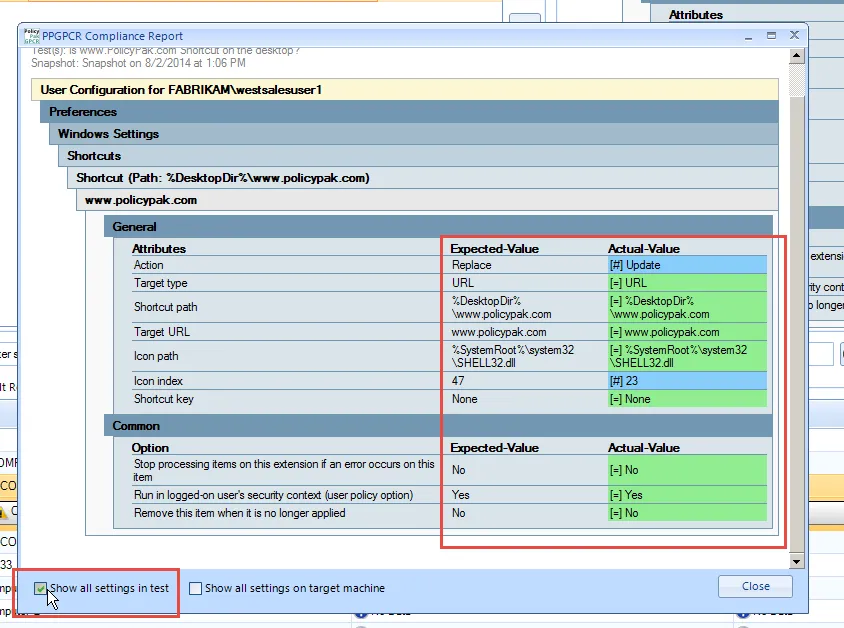Click the [=] URL actual value cell

click(x=687, y=283)
